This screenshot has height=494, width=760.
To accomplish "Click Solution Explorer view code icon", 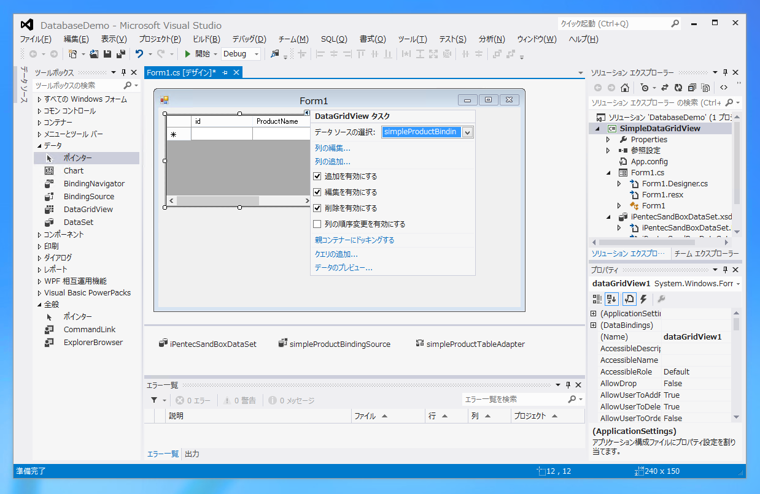I will click(x=724, y=88).
